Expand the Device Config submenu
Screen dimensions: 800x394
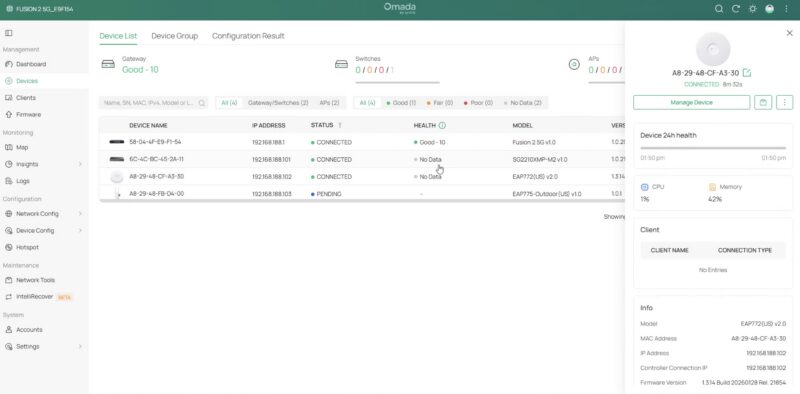point(80,231)
